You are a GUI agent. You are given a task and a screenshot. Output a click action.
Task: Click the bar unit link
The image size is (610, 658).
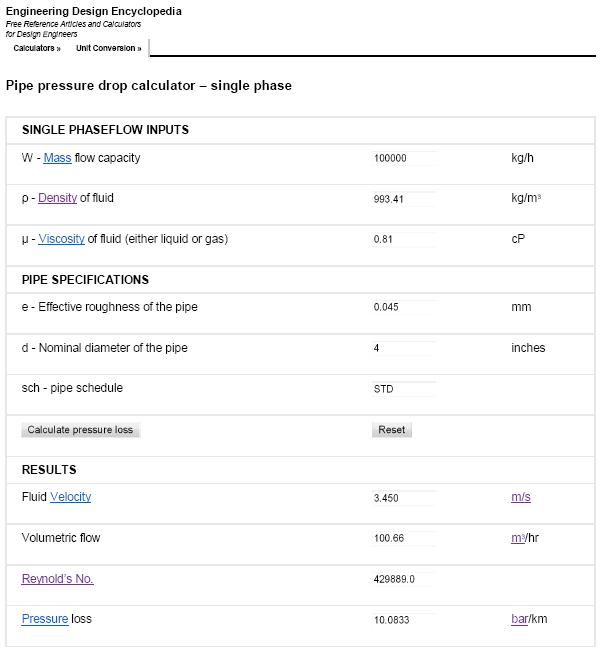pos(519,619)
